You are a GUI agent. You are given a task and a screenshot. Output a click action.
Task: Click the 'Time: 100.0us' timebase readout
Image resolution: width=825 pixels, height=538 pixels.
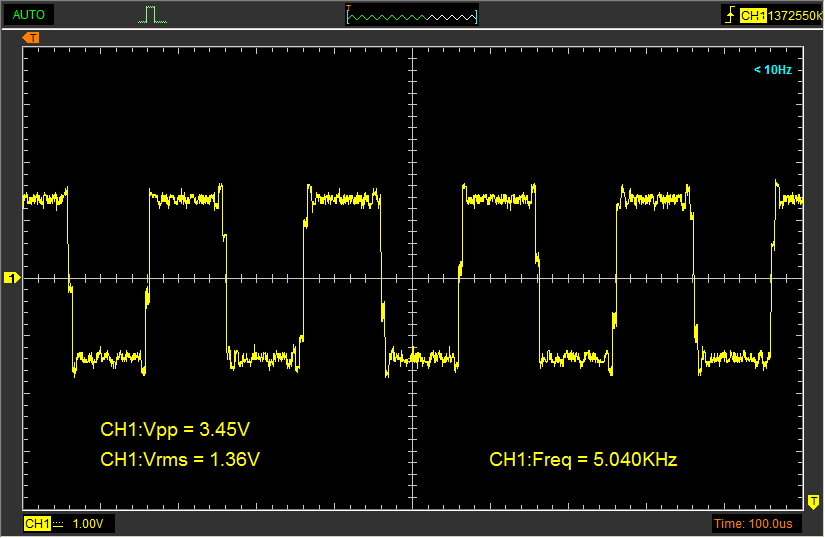coord(753,524)
